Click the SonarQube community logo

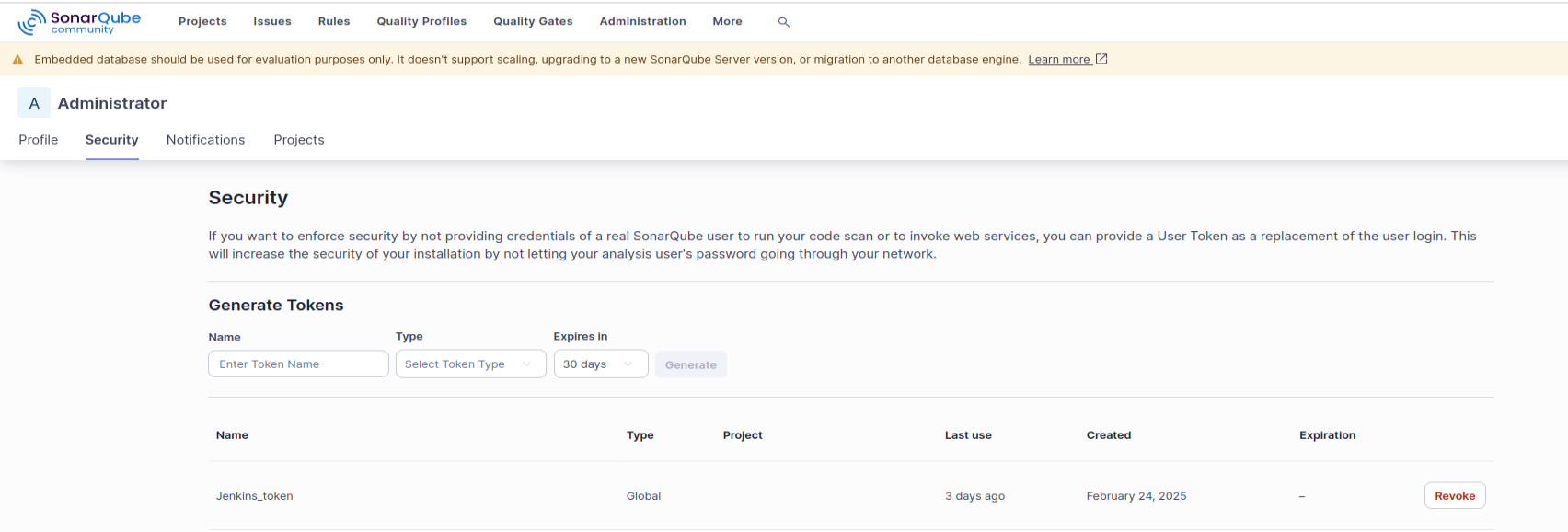point(79,22)
